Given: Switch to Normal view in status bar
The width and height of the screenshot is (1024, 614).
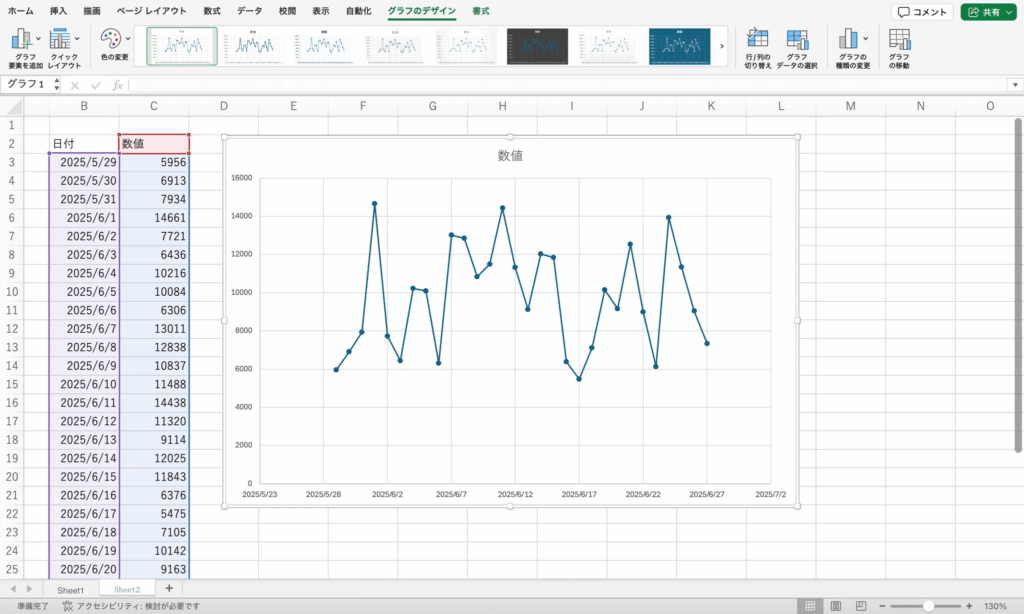Looking at the screenshot, I should click(x=810, y=606).
